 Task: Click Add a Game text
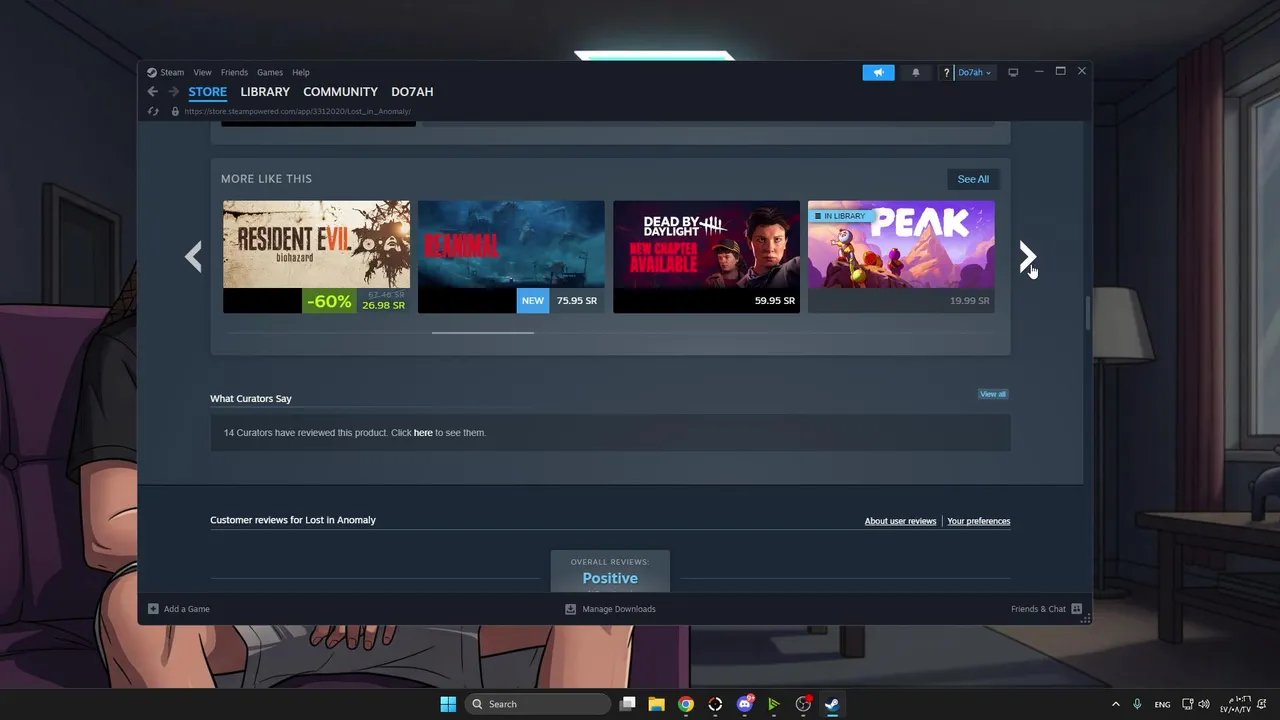click(x=187, y=609)
